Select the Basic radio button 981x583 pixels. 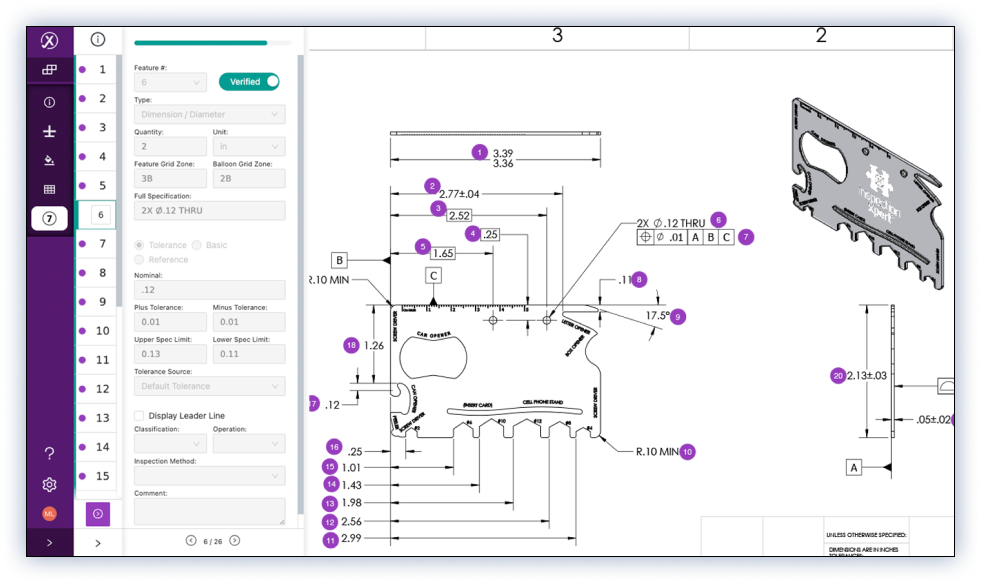[x=196, y=245]
